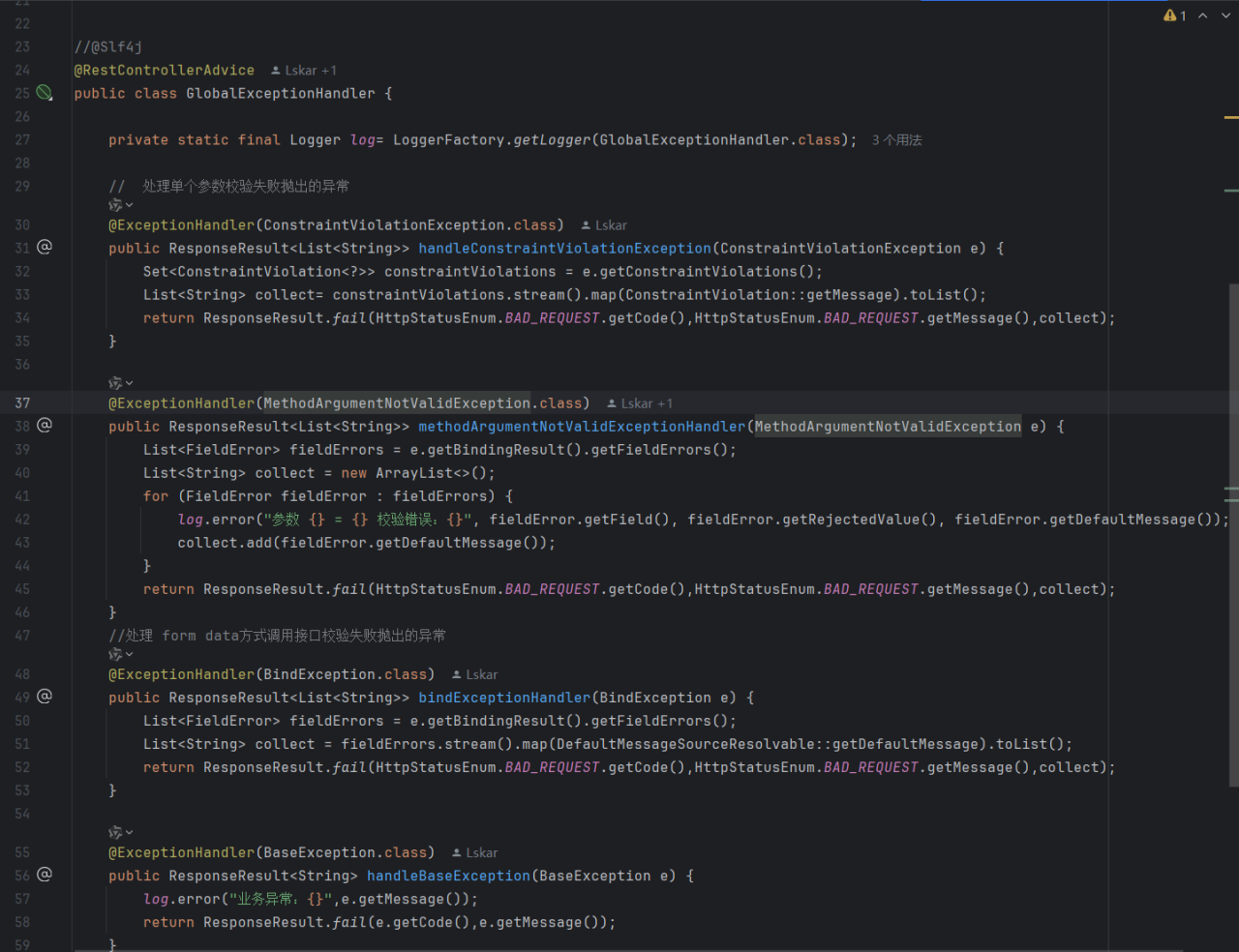
Task: Click the '业务异常' log string
Action: (280, 899)
